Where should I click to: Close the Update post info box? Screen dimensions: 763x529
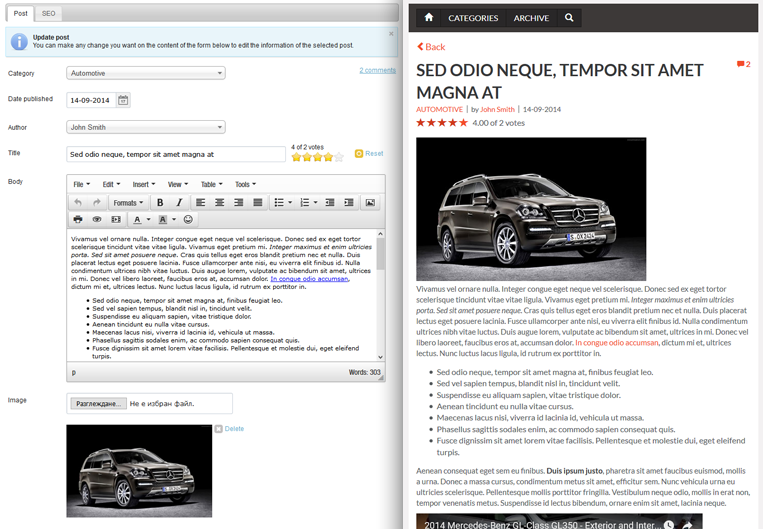tap(391, 34)
